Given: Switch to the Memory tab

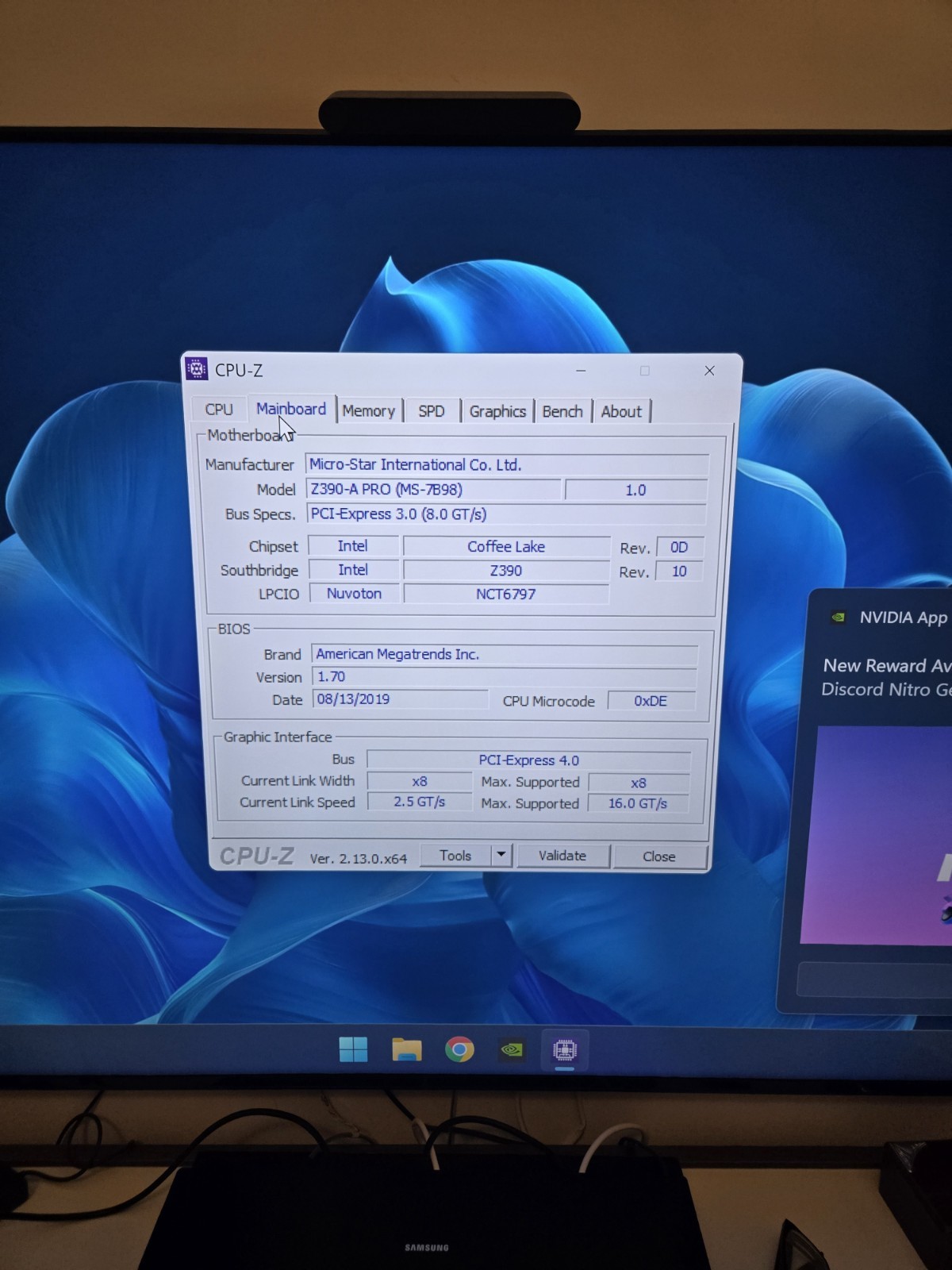Looking at the screenshot, I should point(369,411).
